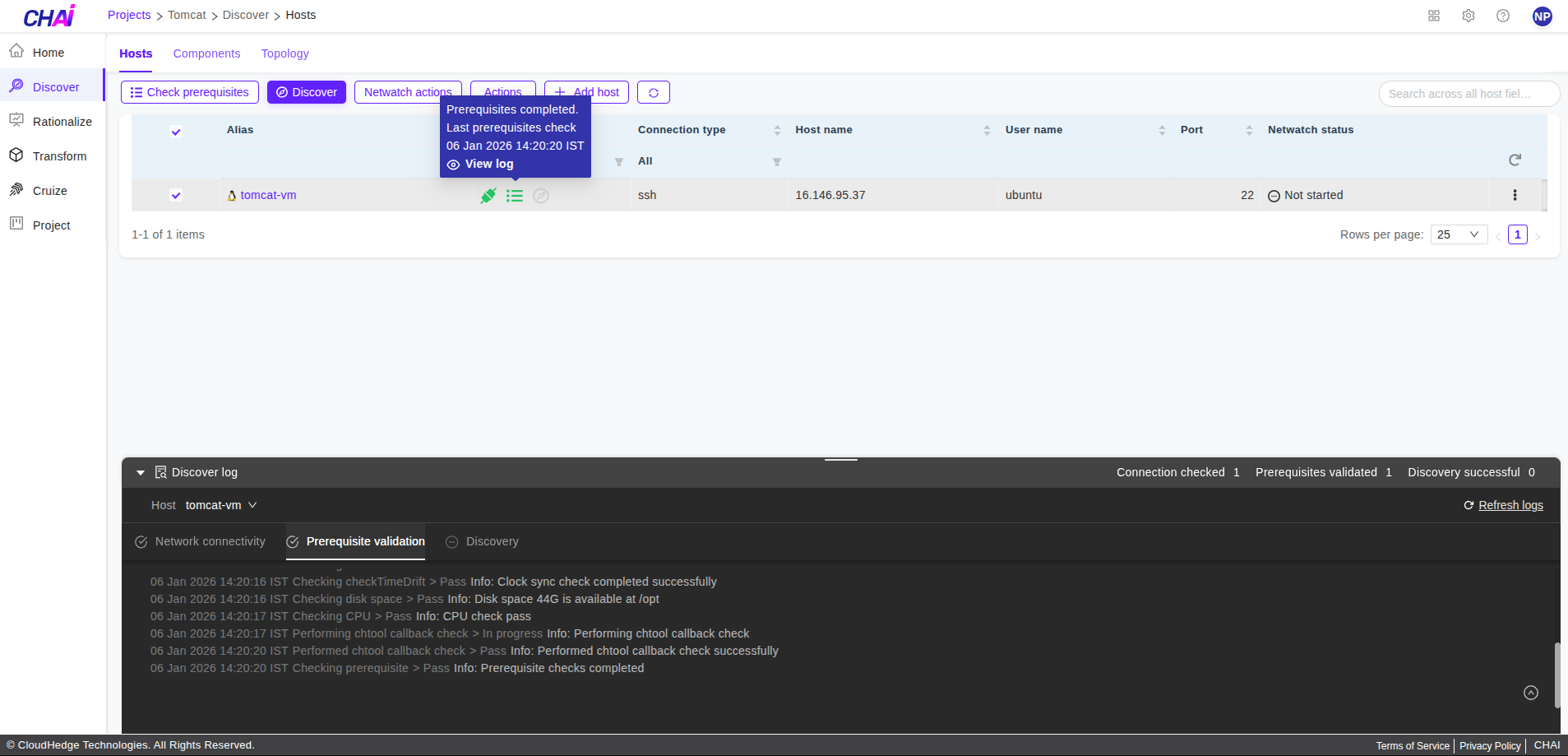This screenshot has width=1568, height=756.
Task: Open three-dot menu for tomcat-vm row
Action: [1515, 195]
